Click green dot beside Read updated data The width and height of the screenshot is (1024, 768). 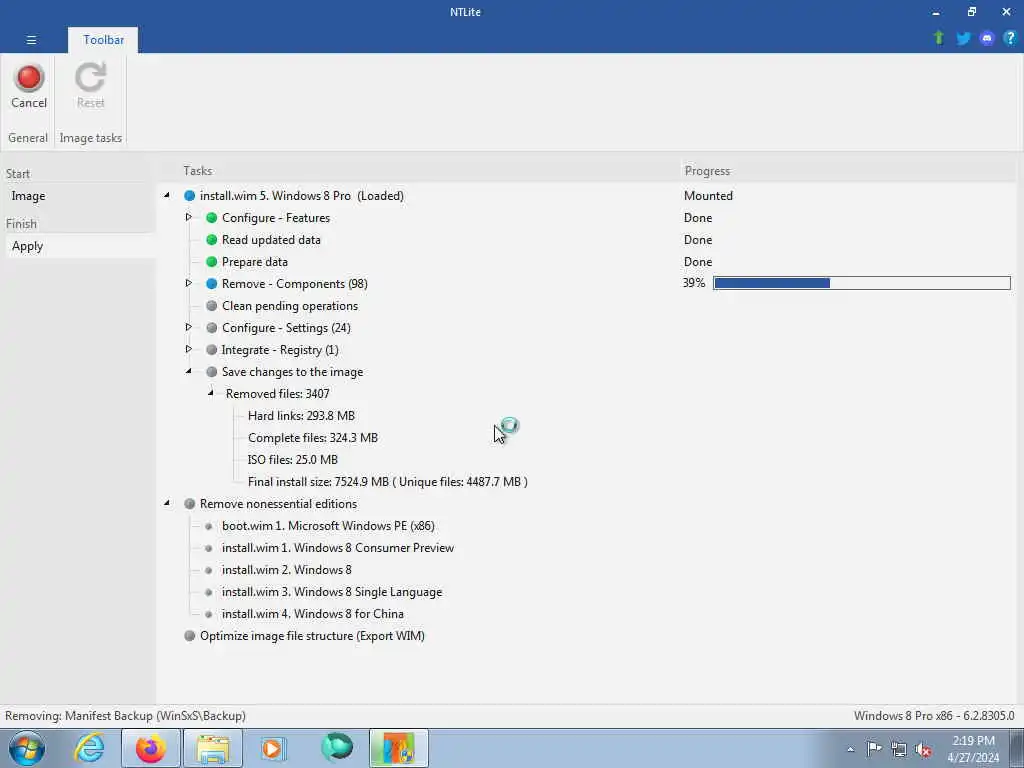(x=212, y=240)
